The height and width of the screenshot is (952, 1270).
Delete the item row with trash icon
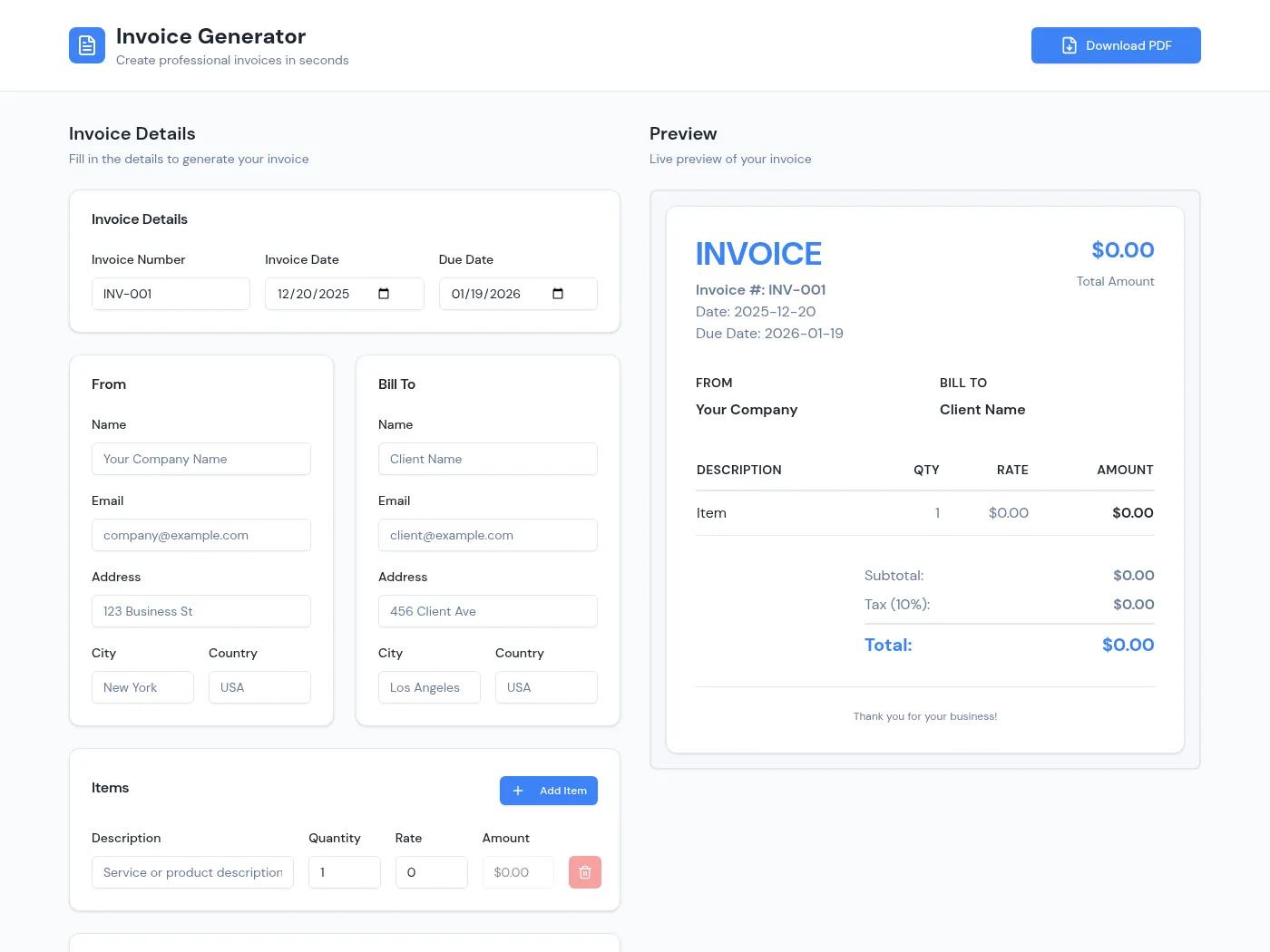click(x=585, y=872)
